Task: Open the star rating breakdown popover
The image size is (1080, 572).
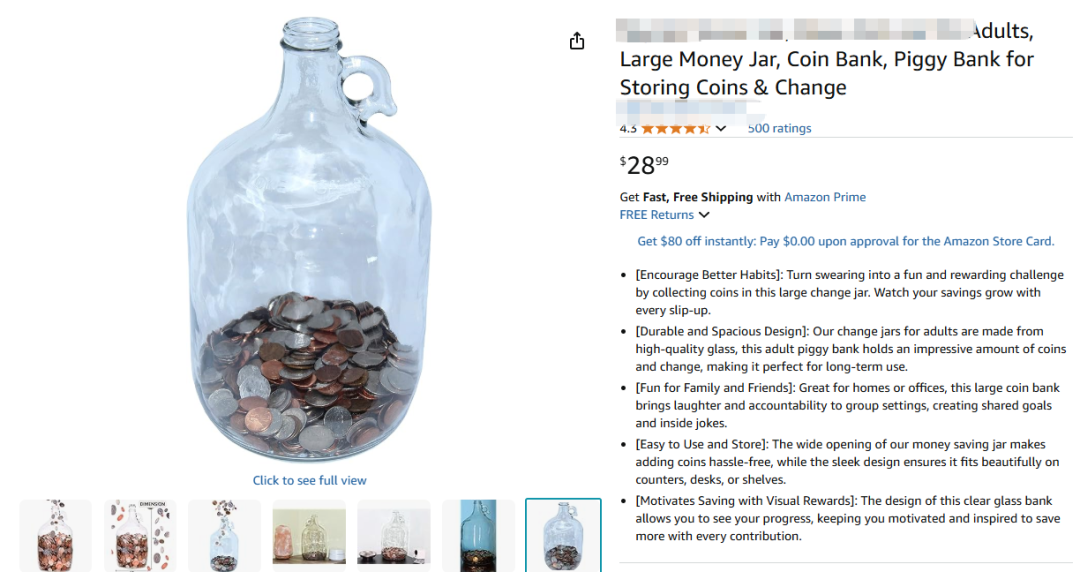Action: pos(721,129)
